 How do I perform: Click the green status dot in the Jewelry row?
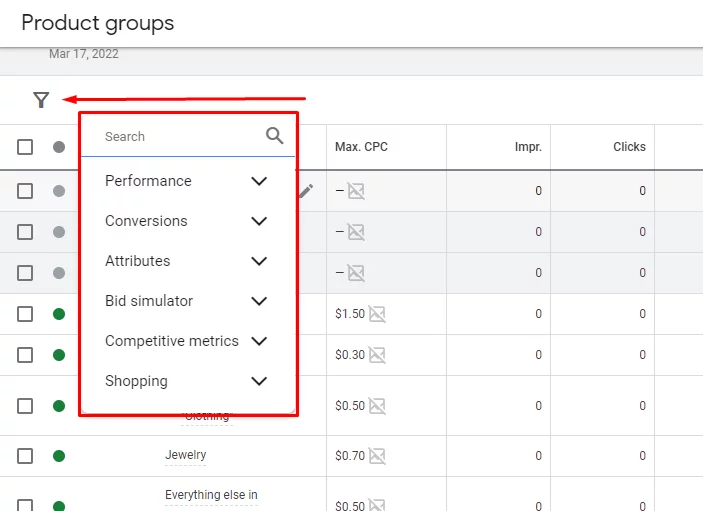tap(59, 456)
